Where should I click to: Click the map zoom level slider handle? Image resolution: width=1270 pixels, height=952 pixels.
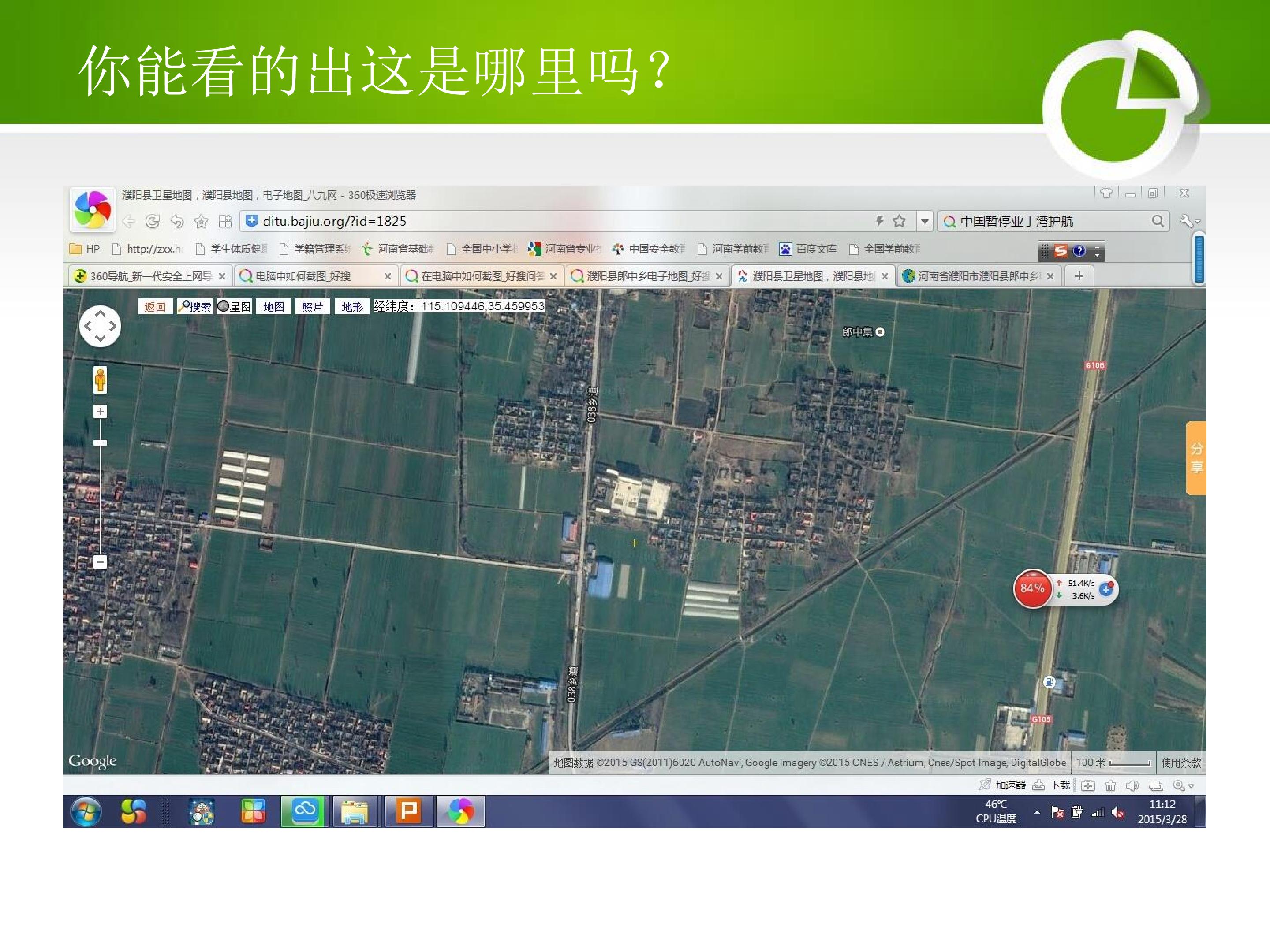click(101, 443)
